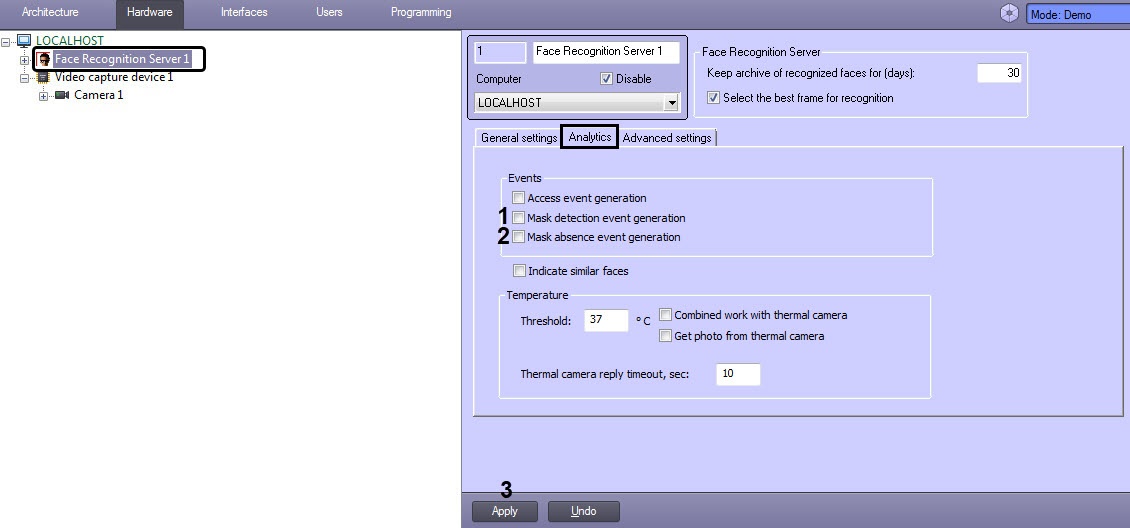Open the Computer LOCALHOST dropdown
The width and height of the screenshot is (1130, 528).
[x=672, y=102]
